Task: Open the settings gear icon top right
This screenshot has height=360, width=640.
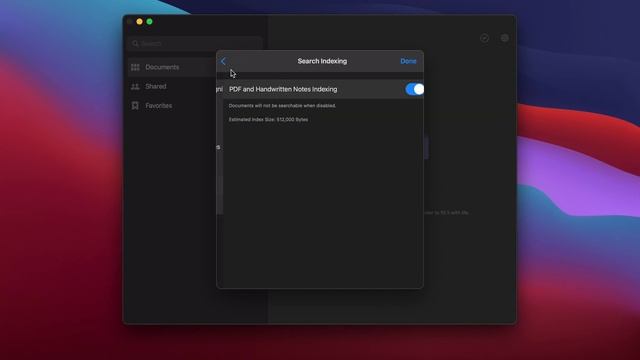Action: (505, 38)
